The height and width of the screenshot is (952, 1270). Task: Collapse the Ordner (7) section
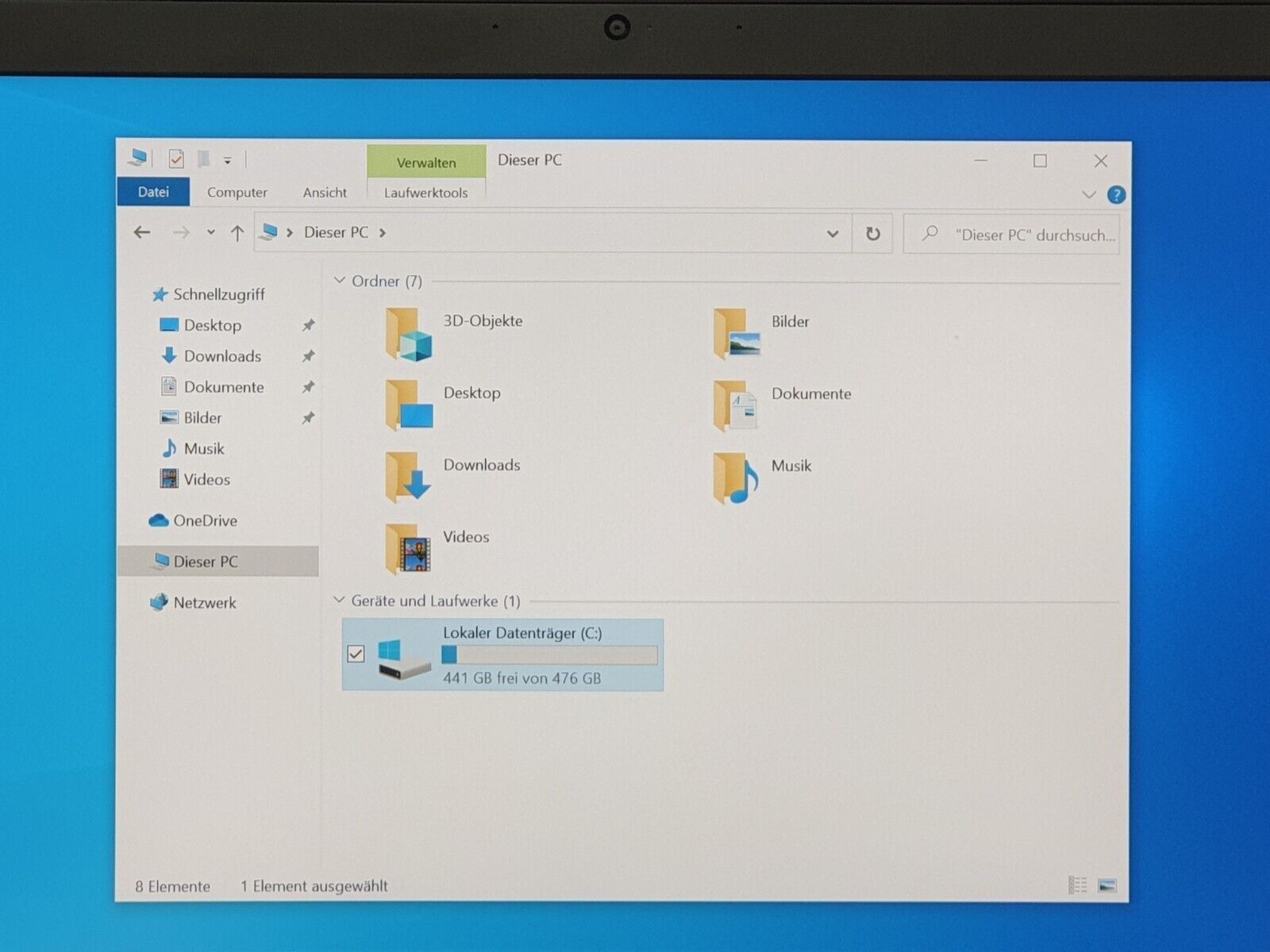(x=340, y=281)
